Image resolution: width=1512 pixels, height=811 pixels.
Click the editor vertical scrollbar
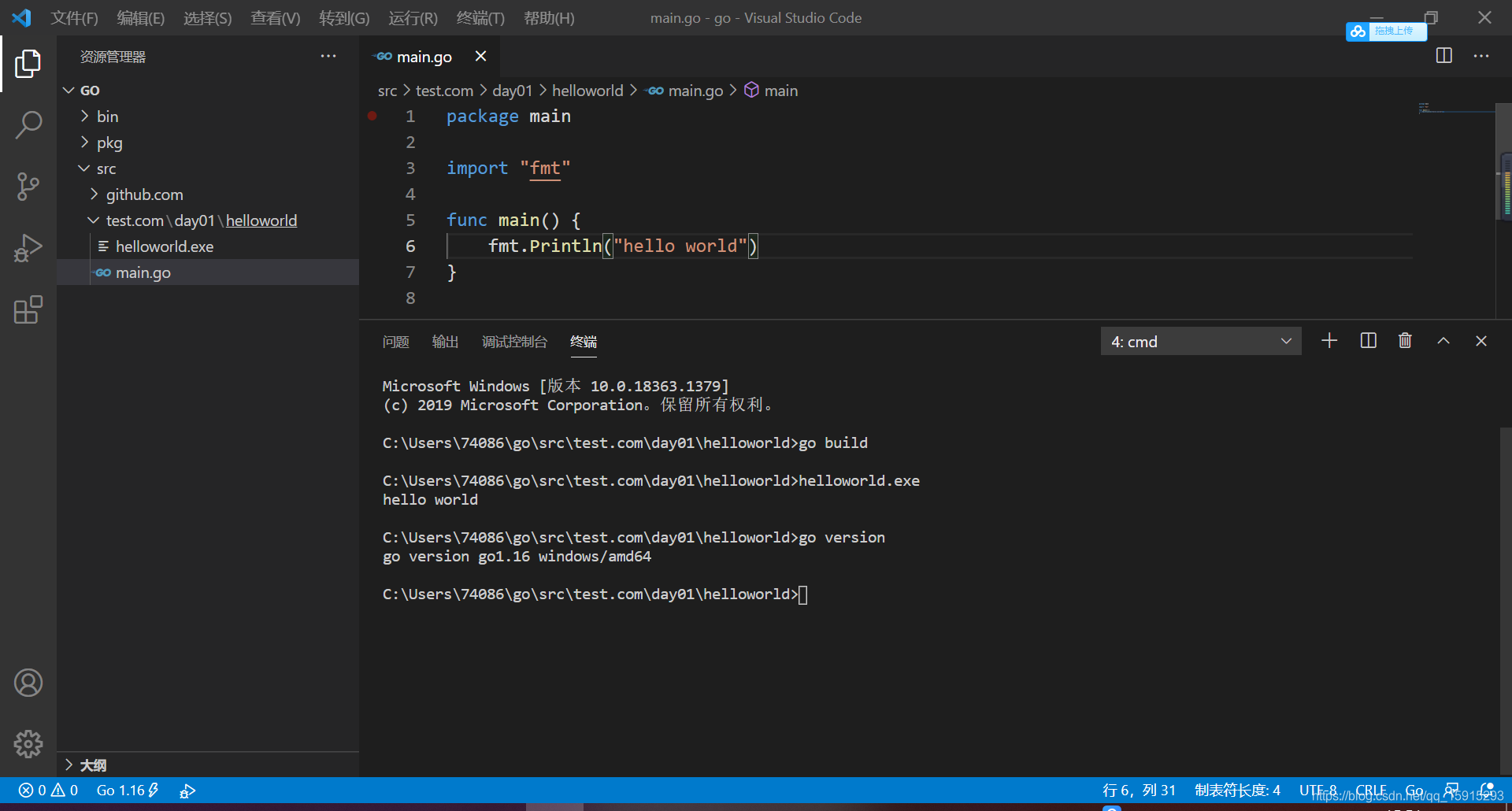pos(1503,161)
